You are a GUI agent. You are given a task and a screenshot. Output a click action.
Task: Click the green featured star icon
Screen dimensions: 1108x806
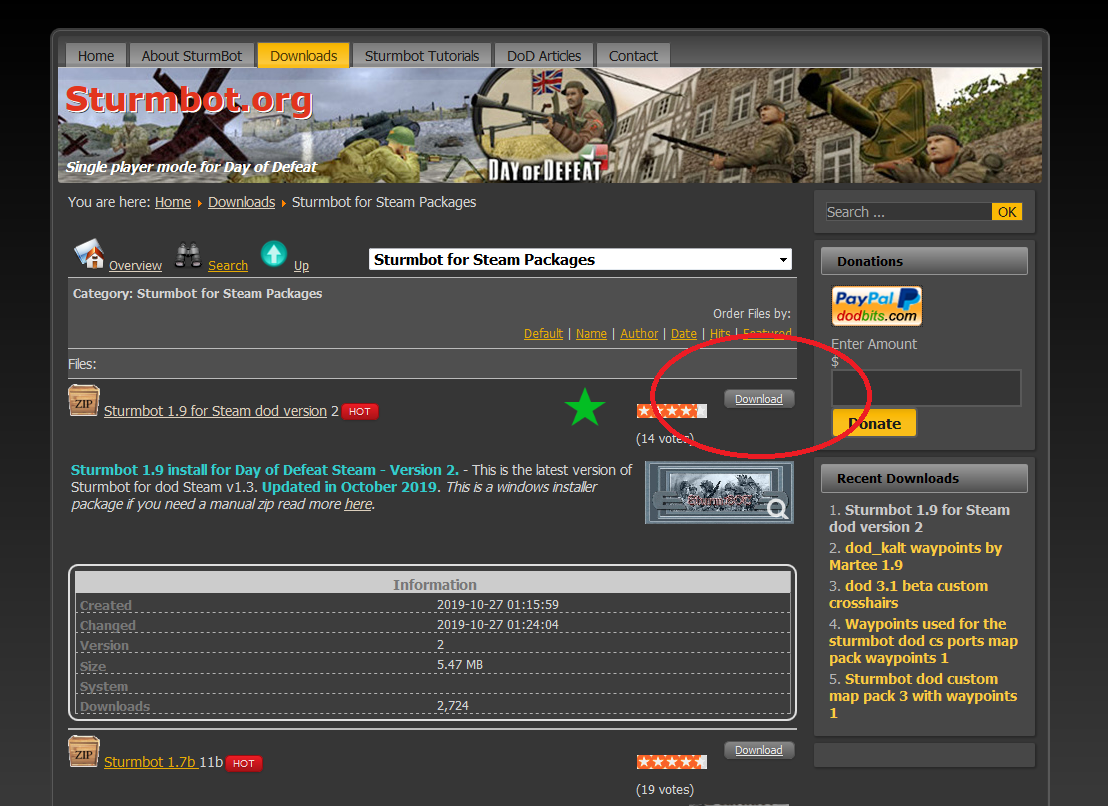(x=584, y=408)
